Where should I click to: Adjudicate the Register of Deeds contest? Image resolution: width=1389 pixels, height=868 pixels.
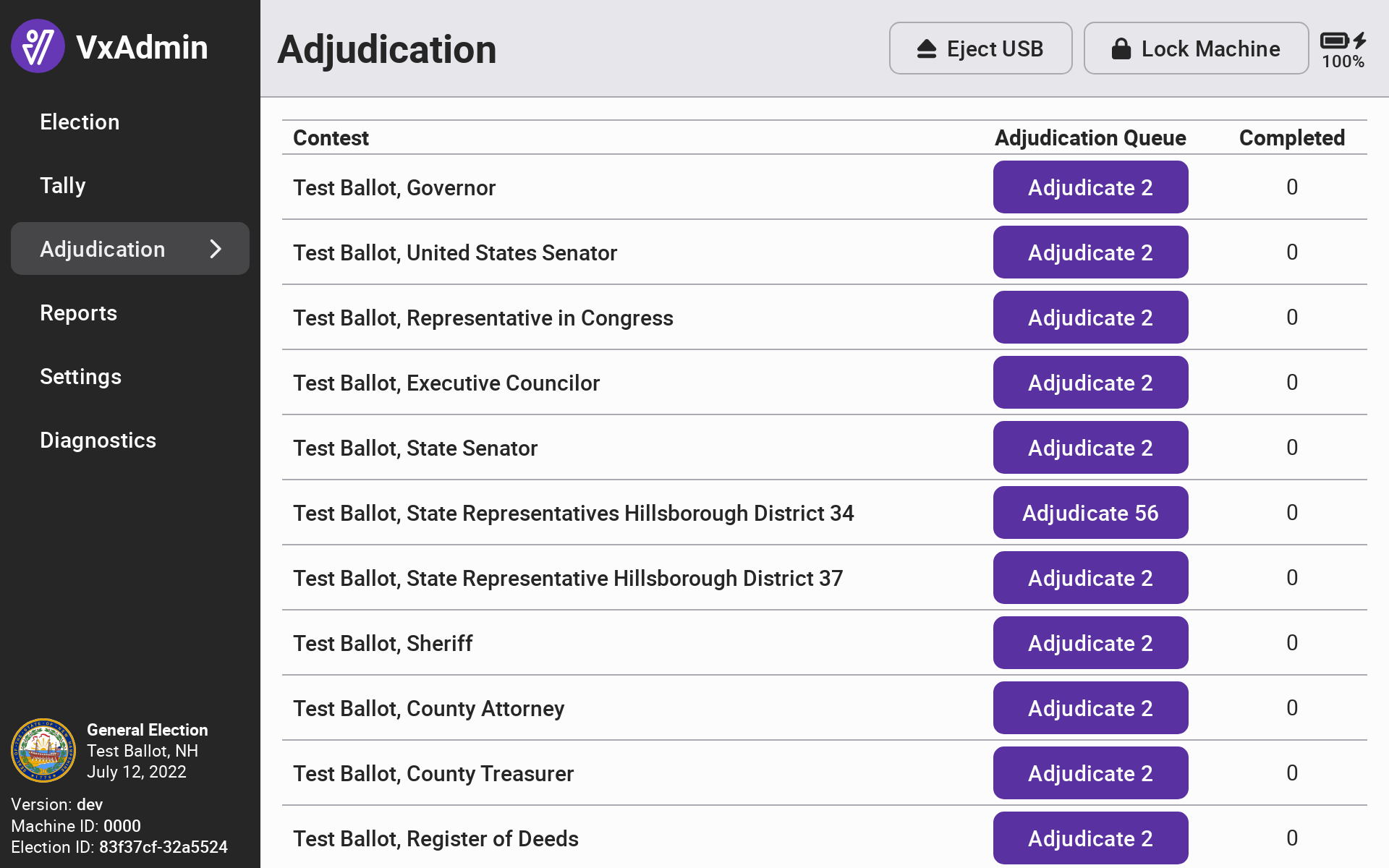pos(1090,838)
